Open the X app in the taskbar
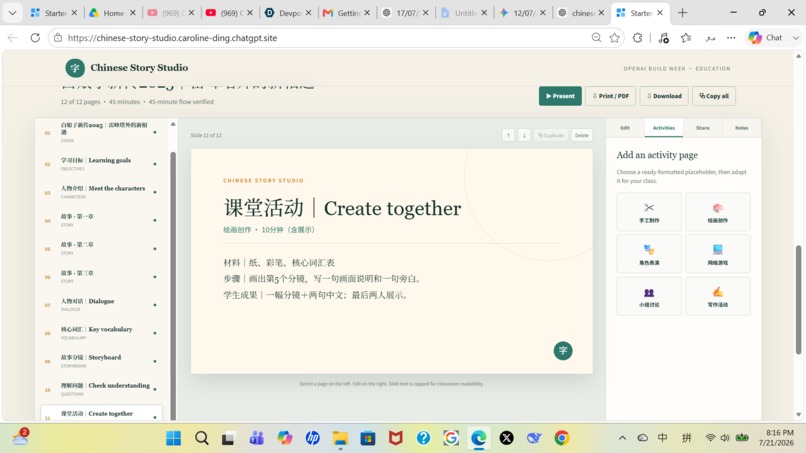The height and width of the screenshot is (453, 806). pos(506,438)
